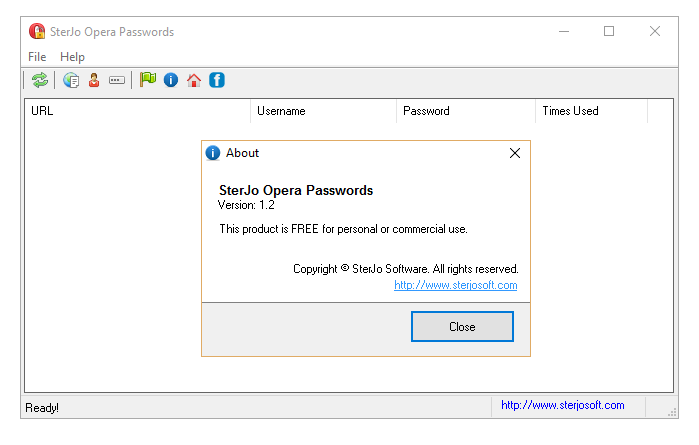699x445 pixels.
Task: Click the red house homepage icon
Action: pos(194,81)
